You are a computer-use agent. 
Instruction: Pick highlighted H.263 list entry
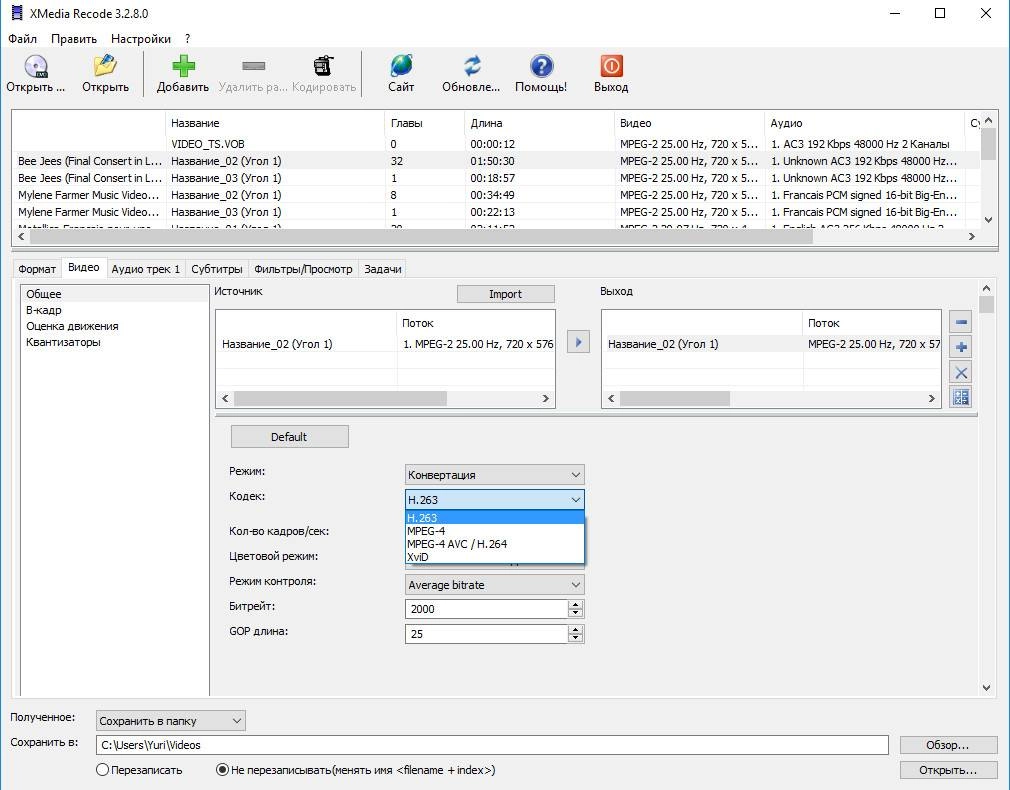pyautogui.click(x=495, y=518)
